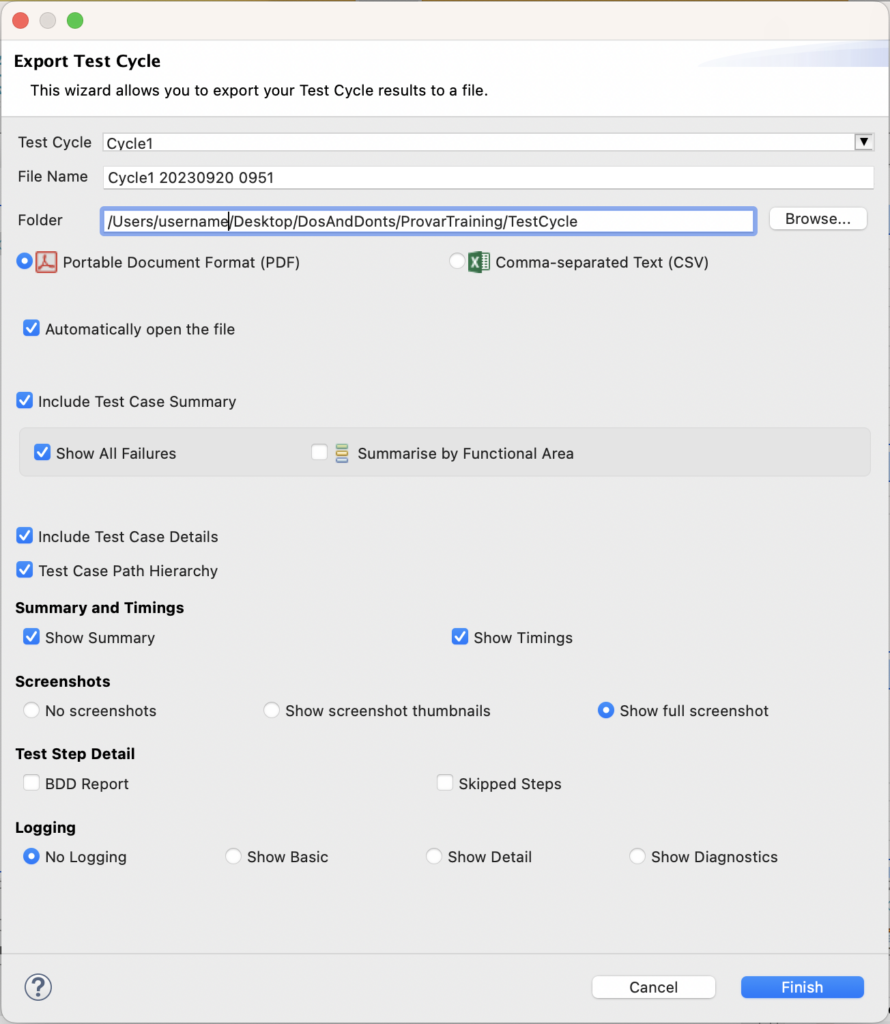Click the Excel icon next to CSV option
The height and width of the screenshot is (1024, 890).
[x=477, y=261]
